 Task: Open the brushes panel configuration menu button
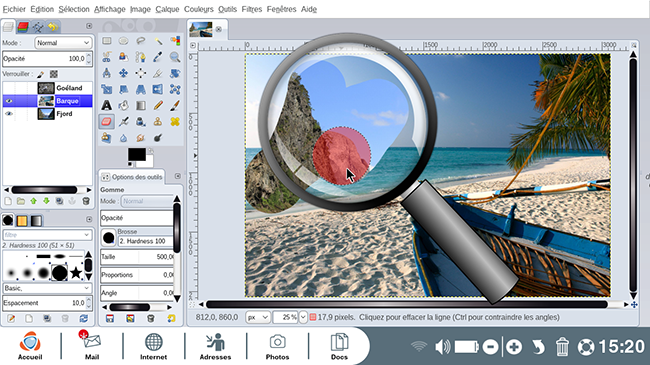[89, 219]
